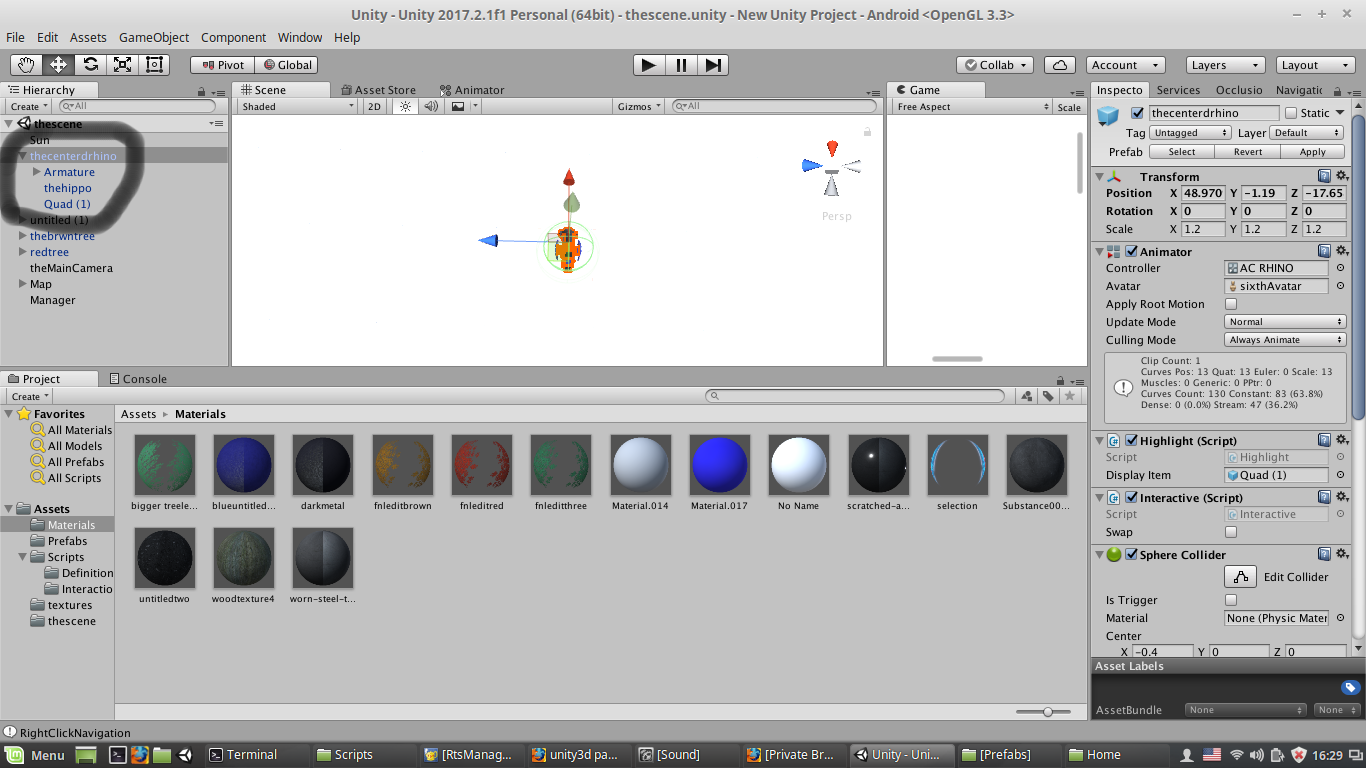Click the prefab Revert button
Screen dimensions: 1366x768
pos(1247,152)
